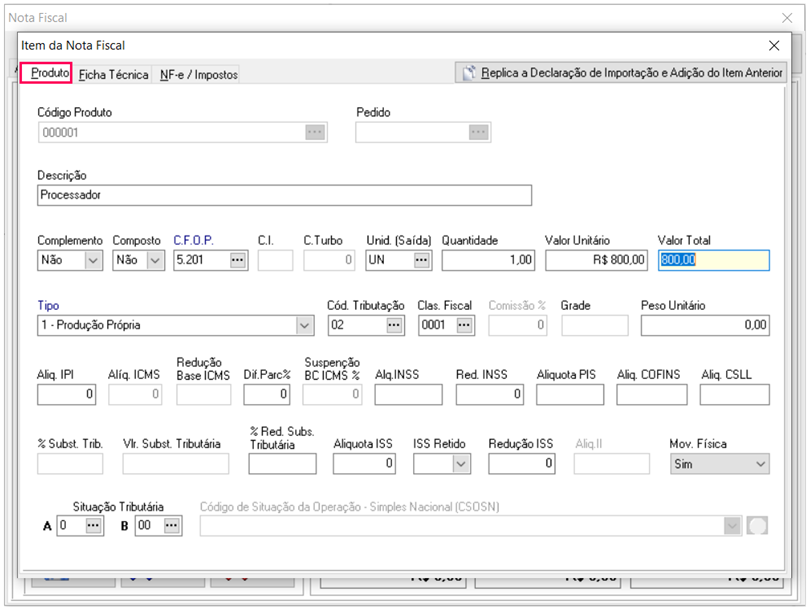
Task: Open the Cód. Tributação lookup ellipsis button
Action: click(x=394, y=325)
